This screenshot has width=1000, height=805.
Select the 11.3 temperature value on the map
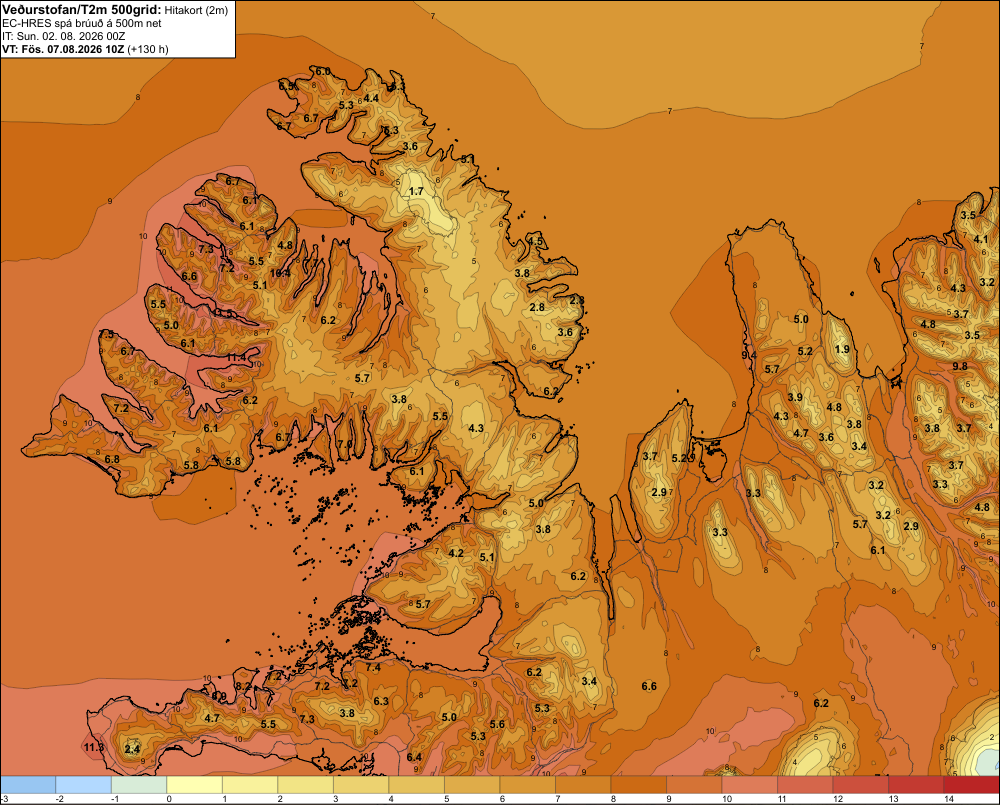pos(94,747)
